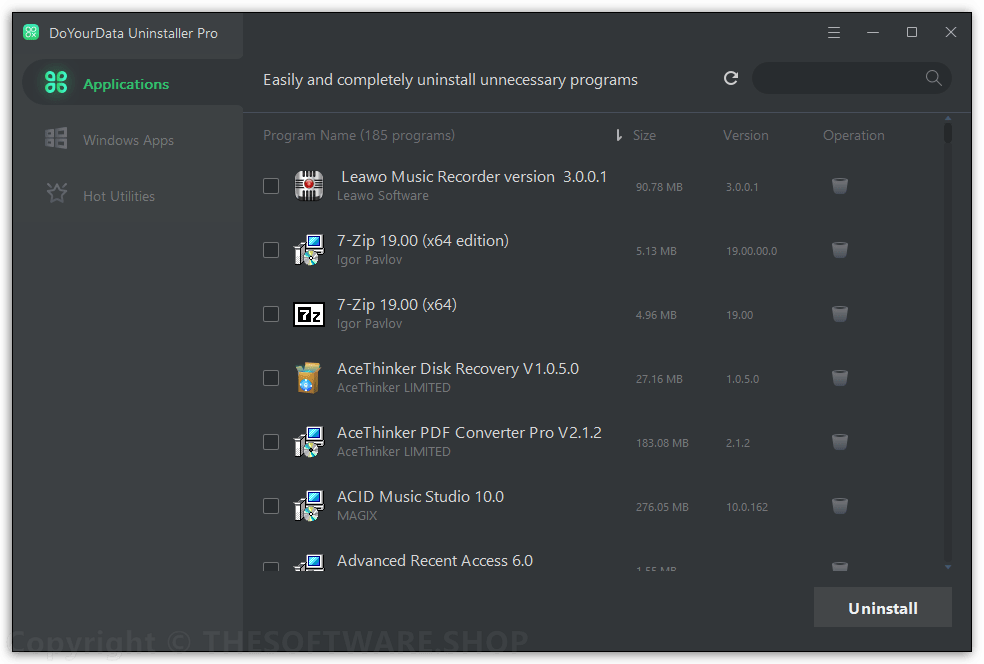The image size is (984, 664).
Task: Tick the 7-Zip 19.00 (x64 edition) checkbox
Action: coord(271,250)
